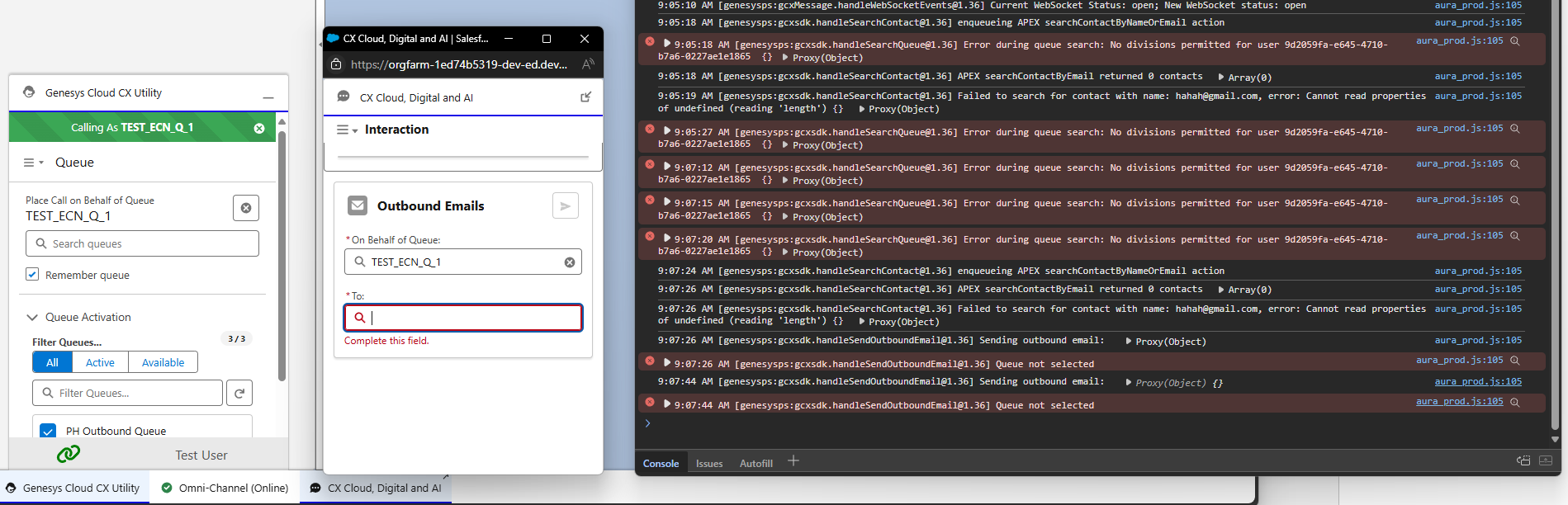Click the search icon on 9:05:18 error row

pos(1515,41)
